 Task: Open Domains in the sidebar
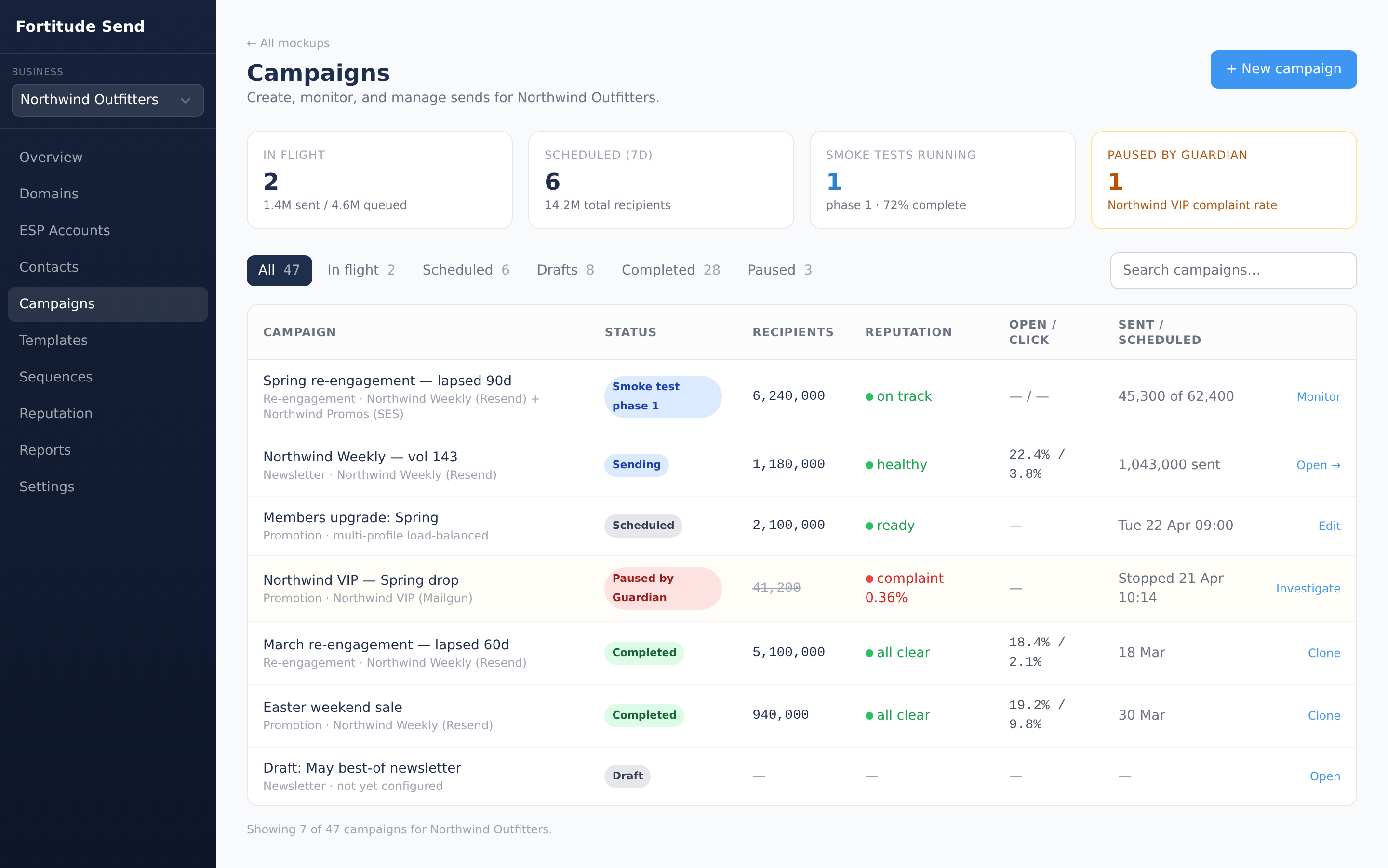[107, 194]
